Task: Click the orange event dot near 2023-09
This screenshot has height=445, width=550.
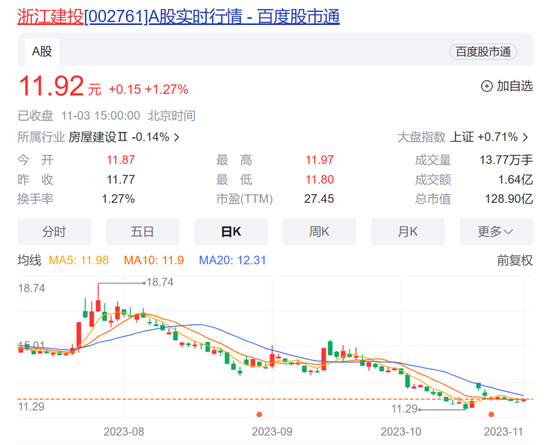Action: coord(259,414)
